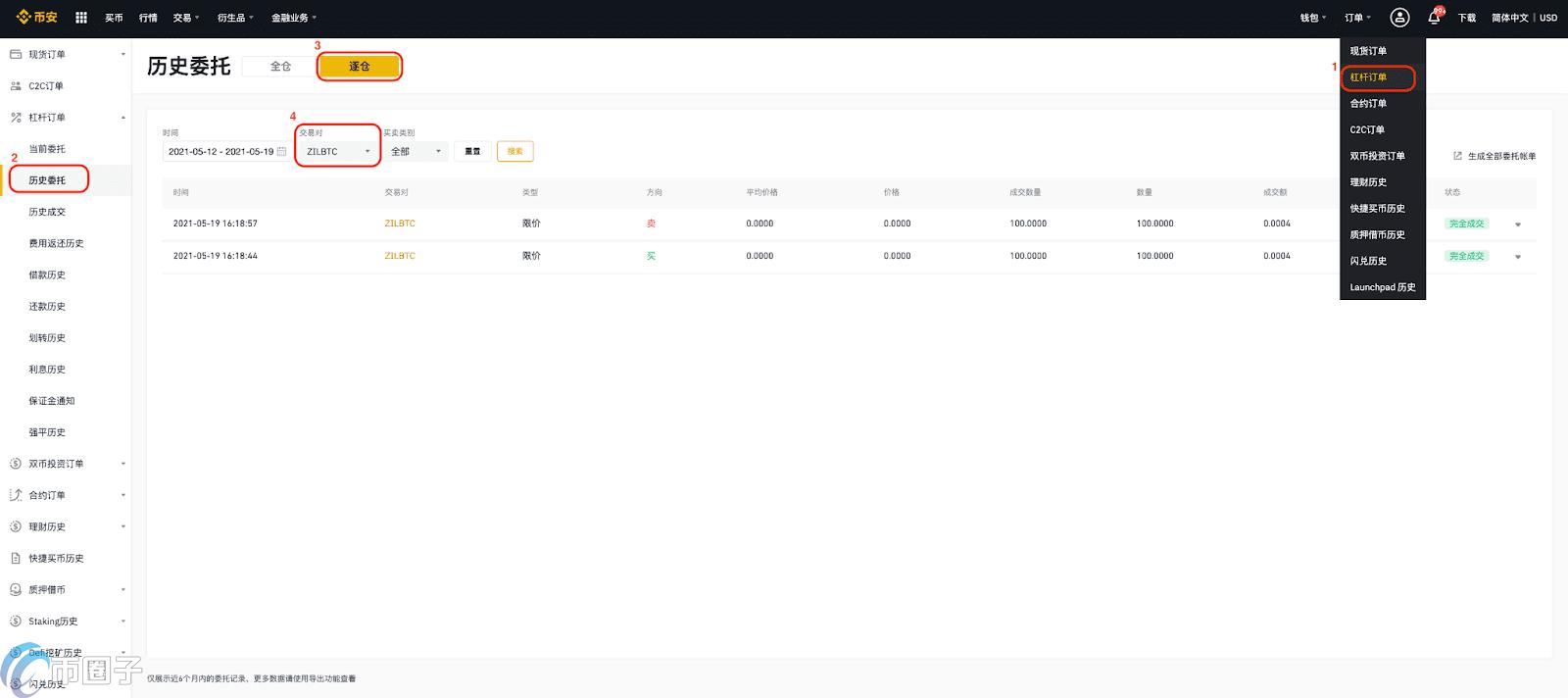This screenshot has width=1568, height=698.
Task: Click the 快捷买币历史 sidebar document icon
Action: pos(16,559)
